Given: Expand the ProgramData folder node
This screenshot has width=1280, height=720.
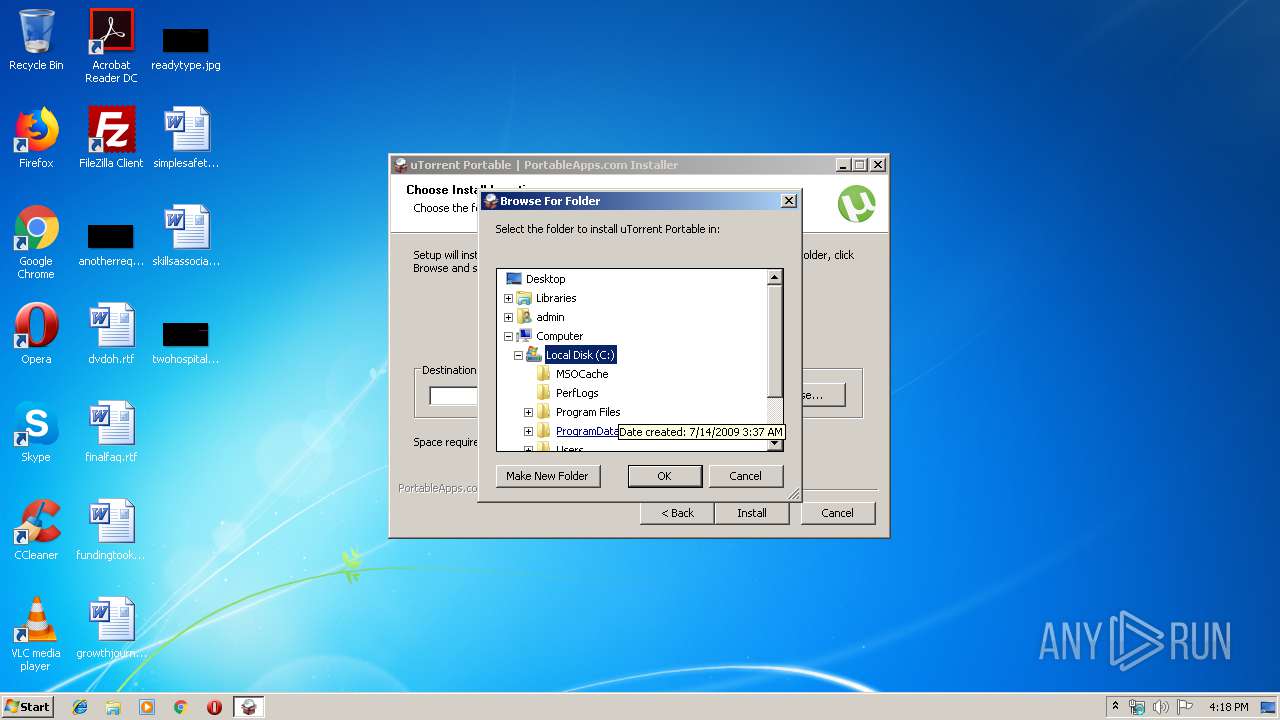Looking at the screenshot, I should [x=528, y=431].
